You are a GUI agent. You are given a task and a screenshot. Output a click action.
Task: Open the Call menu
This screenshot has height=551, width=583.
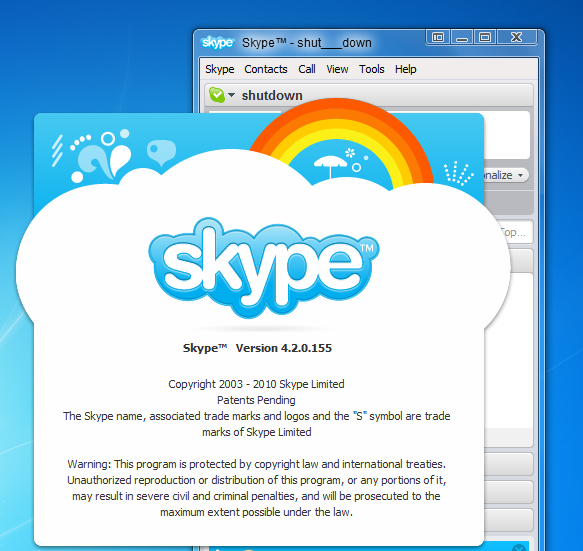click(307, 69)
